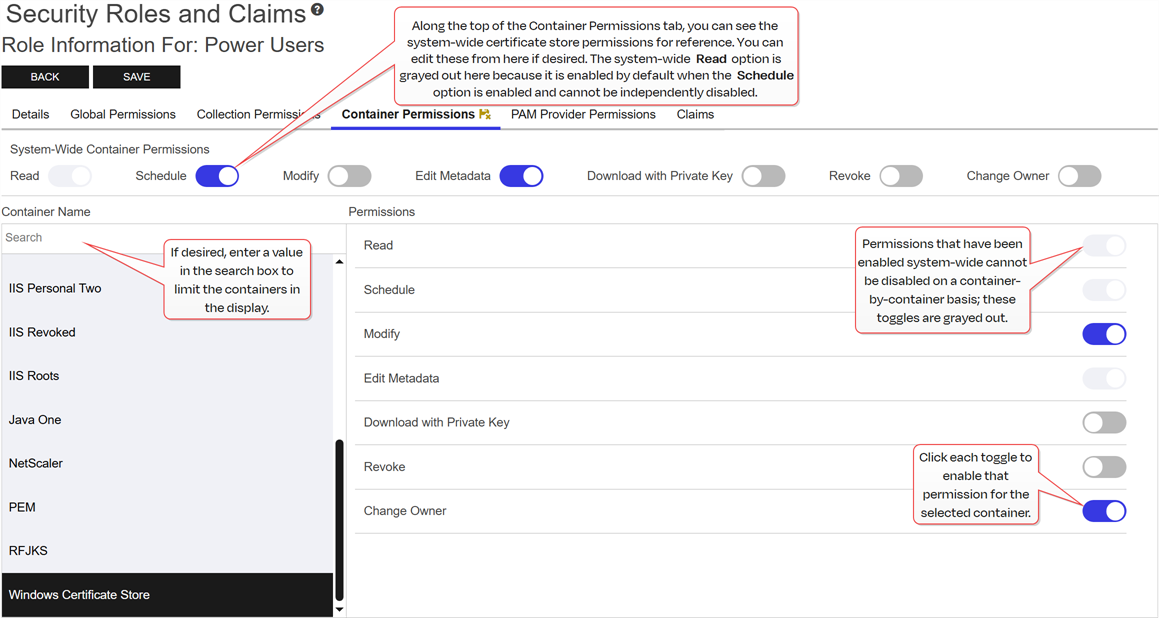
Task: Toggle system-wide Schedule permission
Action: pyautogui.click(x=217, y=176)
